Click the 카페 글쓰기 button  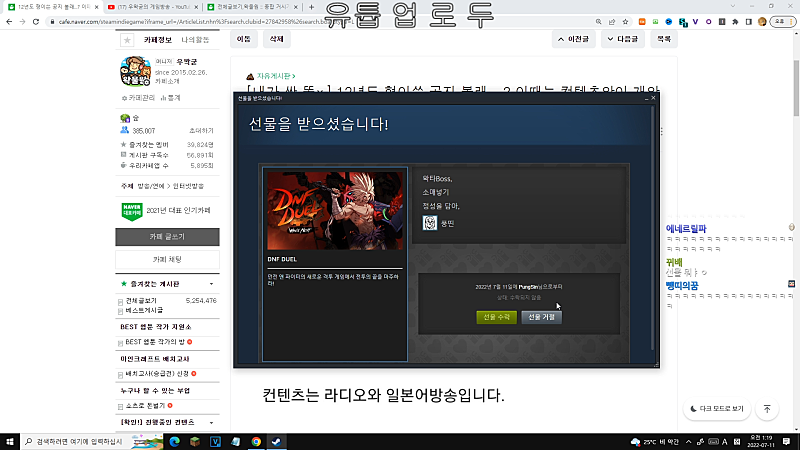167,237
